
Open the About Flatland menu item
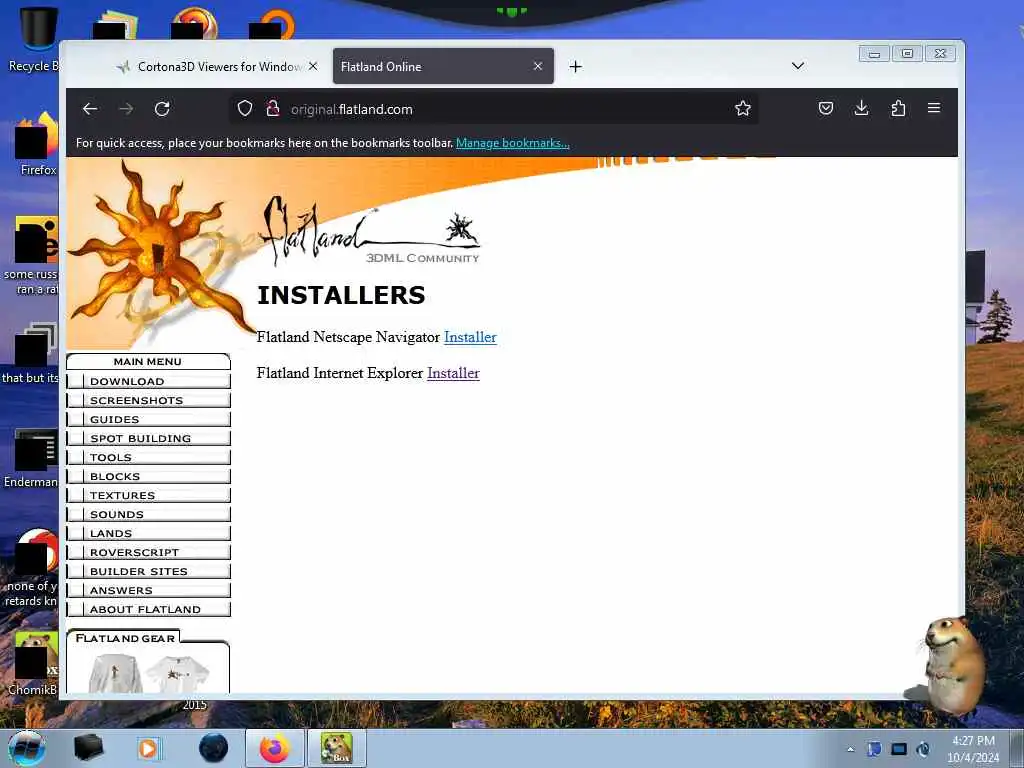point(148,609)
